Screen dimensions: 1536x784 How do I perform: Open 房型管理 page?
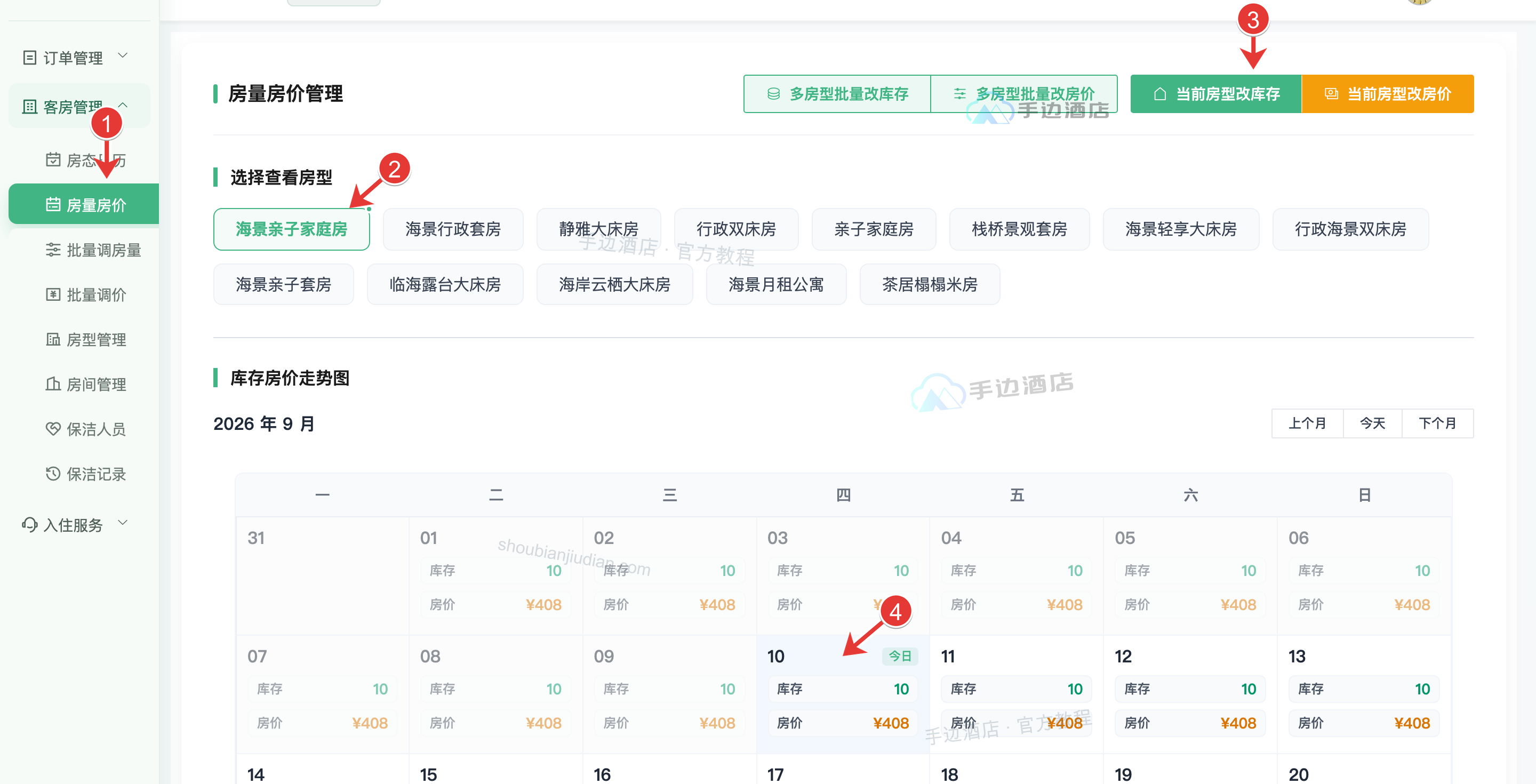pos(84,339)
